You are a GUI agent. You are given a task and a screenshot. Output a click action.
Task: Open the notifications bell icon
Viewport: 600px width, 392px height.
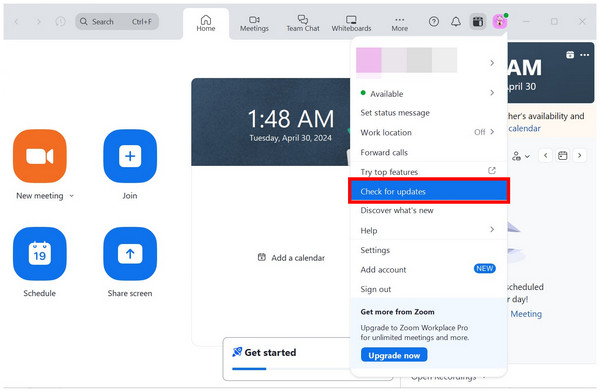tap(456, 21)
